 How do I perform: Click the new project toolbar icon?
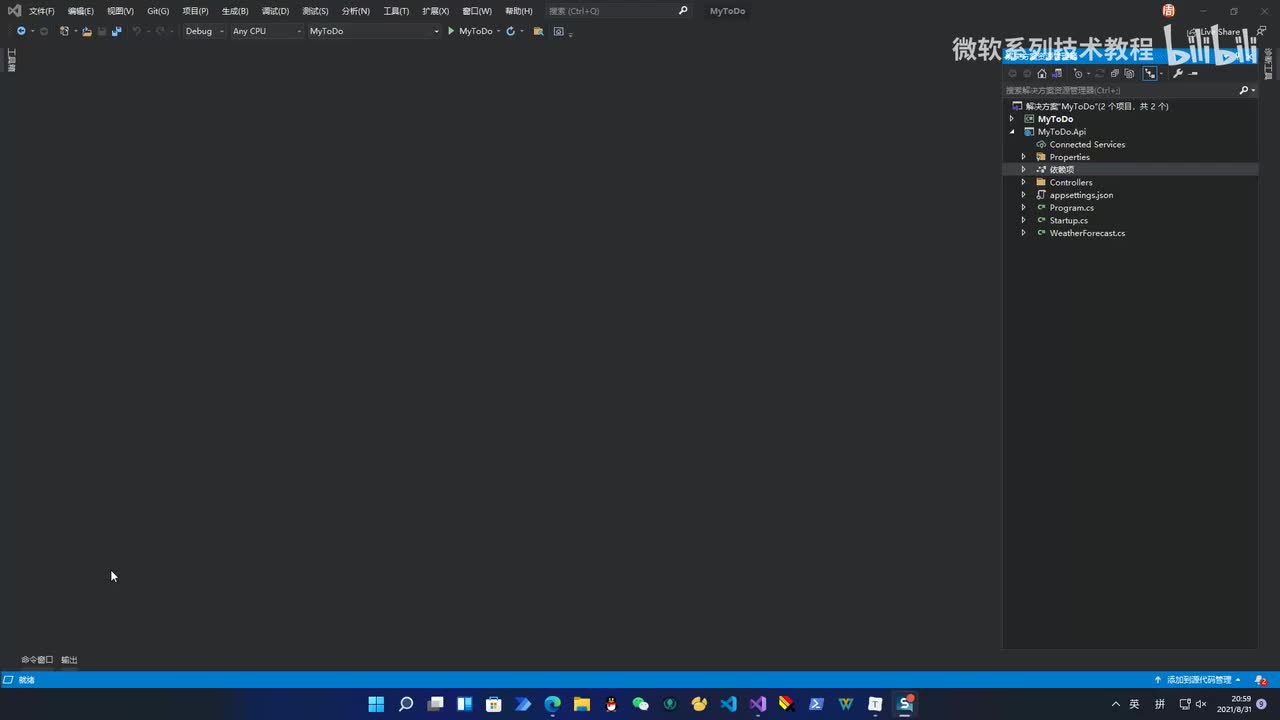point(64,31)
